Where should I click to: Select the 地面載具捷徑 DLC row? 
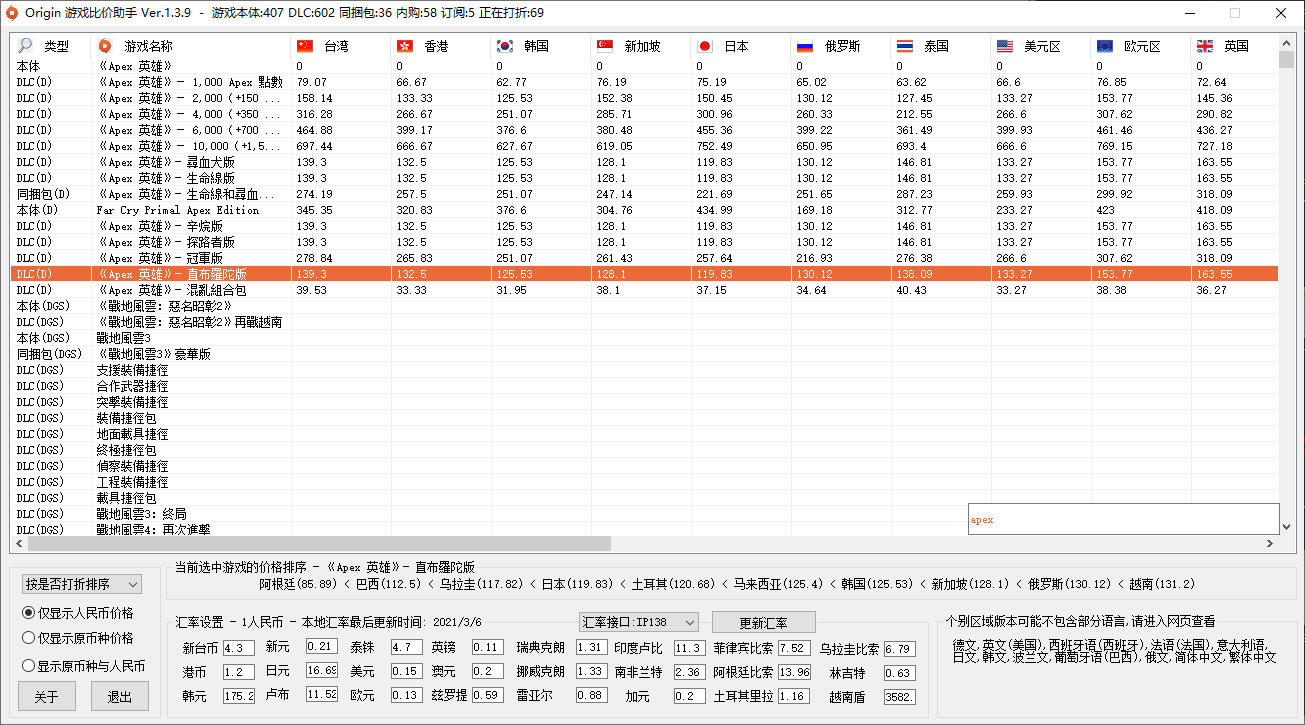[645, 434]
